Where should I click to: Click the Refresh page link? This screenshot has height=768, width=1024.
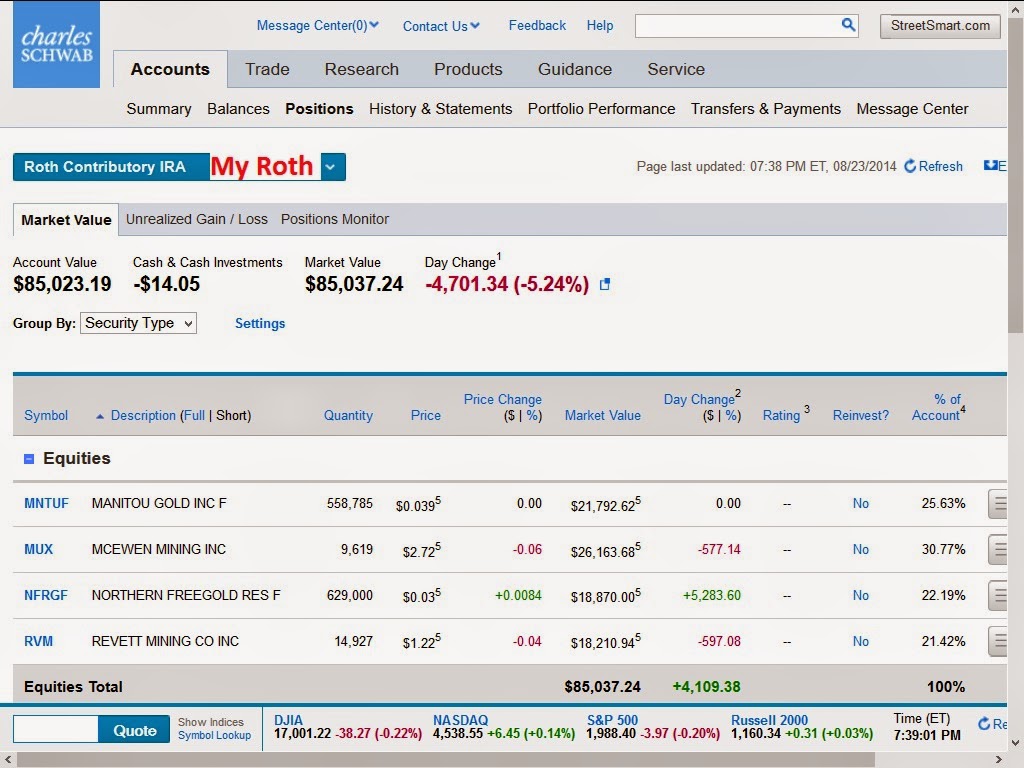click(933, 167)
